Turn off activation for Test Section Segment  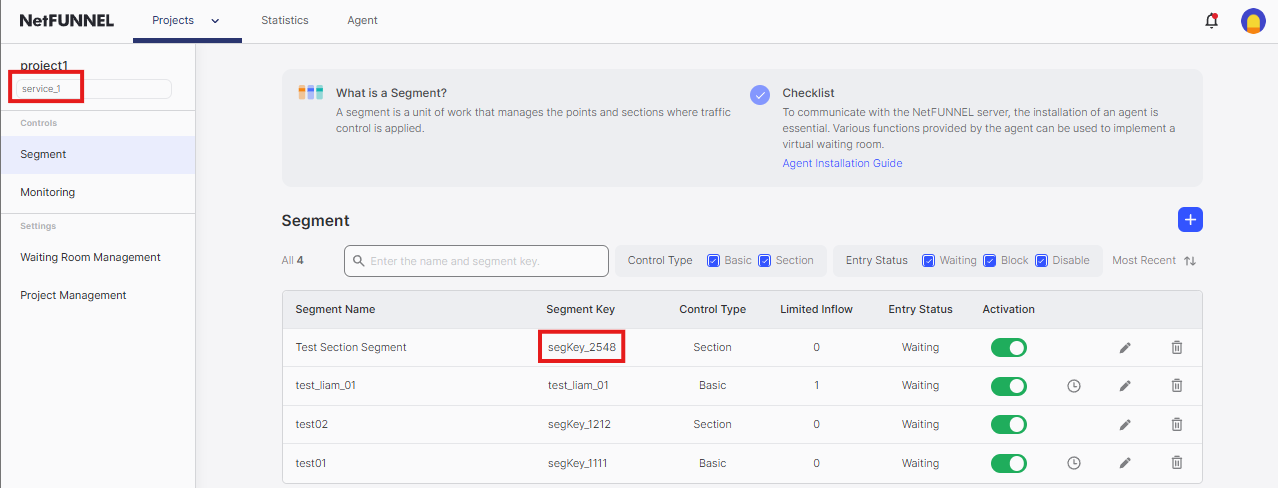tap(1008, 347)
